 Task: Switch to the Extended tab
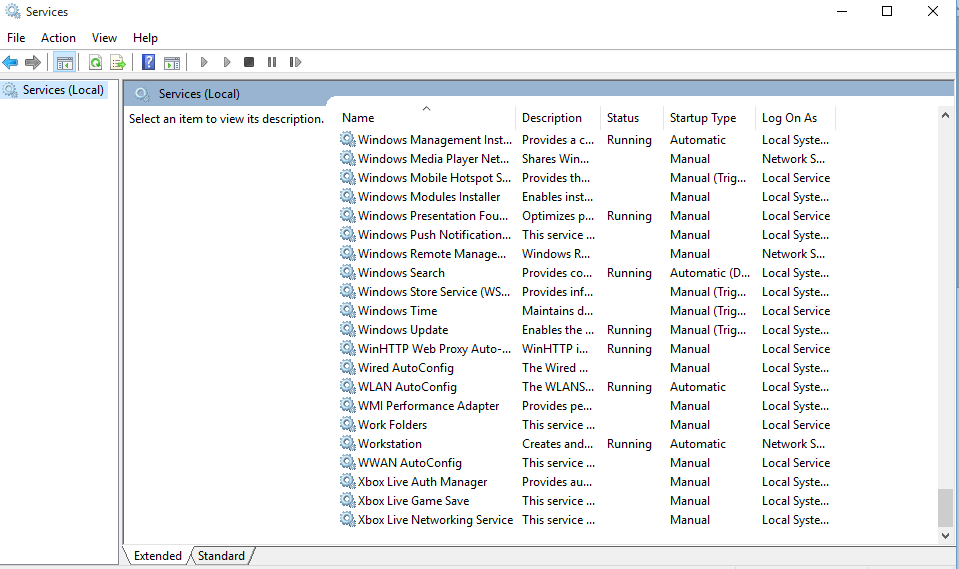click(x=158, y=556)
